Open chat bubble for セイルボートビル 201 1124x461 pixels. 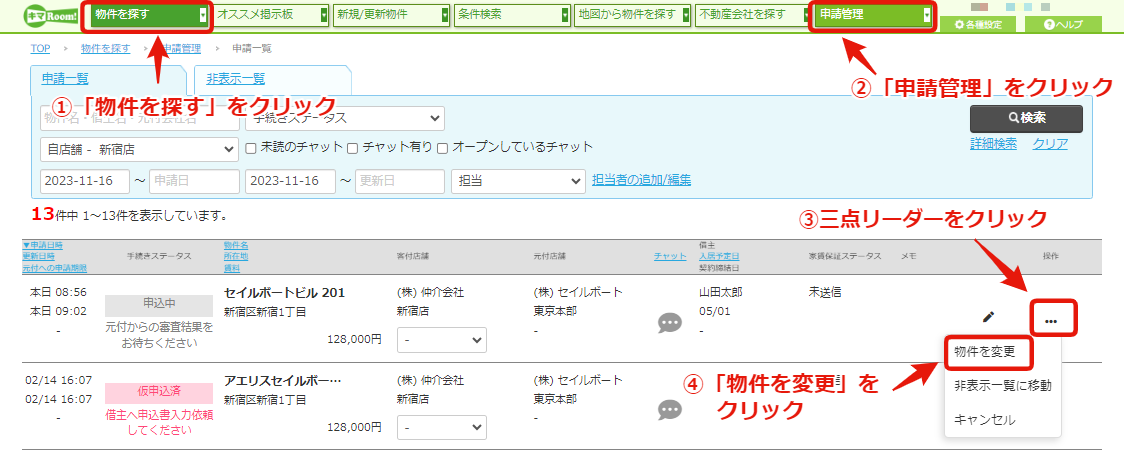[x=670, y=323]
